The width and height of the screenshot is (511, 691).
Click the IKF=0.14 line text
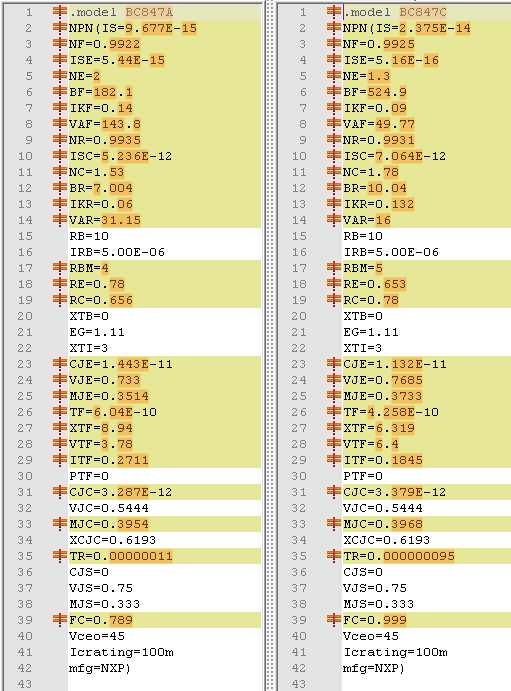coord(101,108)
